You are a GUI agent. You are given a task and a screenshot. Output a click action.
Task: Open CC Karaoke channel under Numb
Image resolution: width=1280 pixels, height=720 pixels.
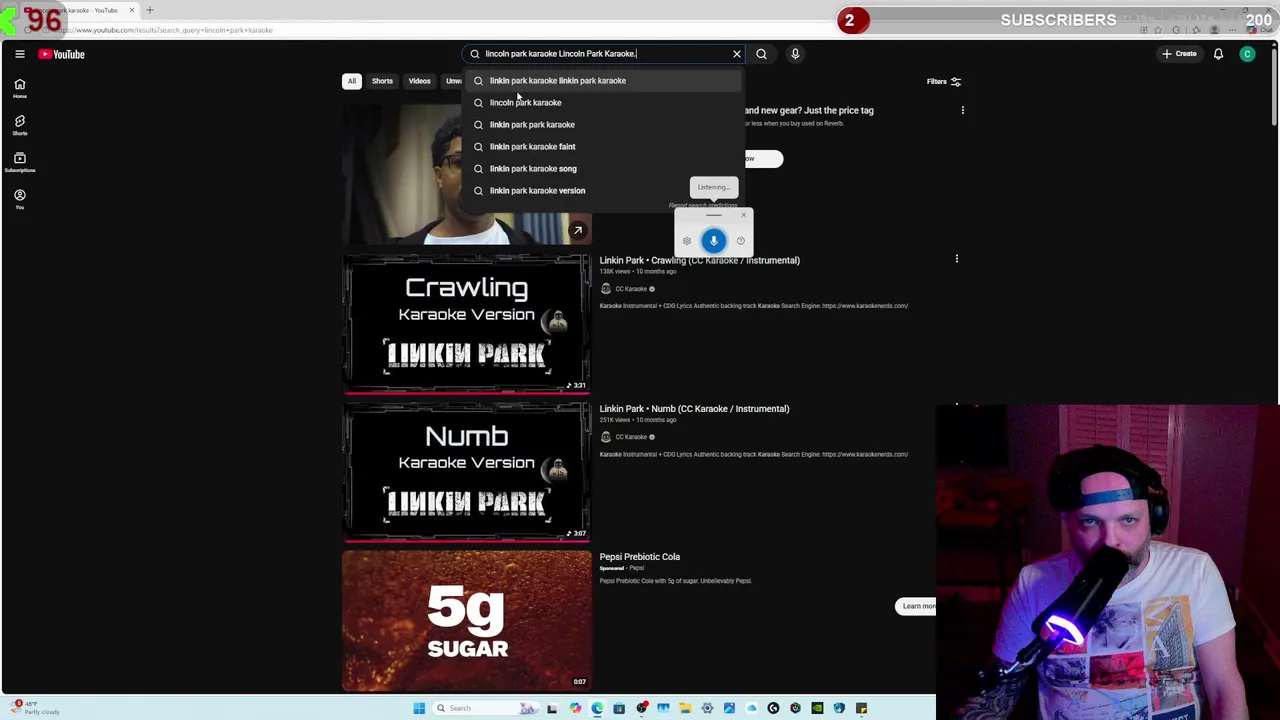point(630,437)
